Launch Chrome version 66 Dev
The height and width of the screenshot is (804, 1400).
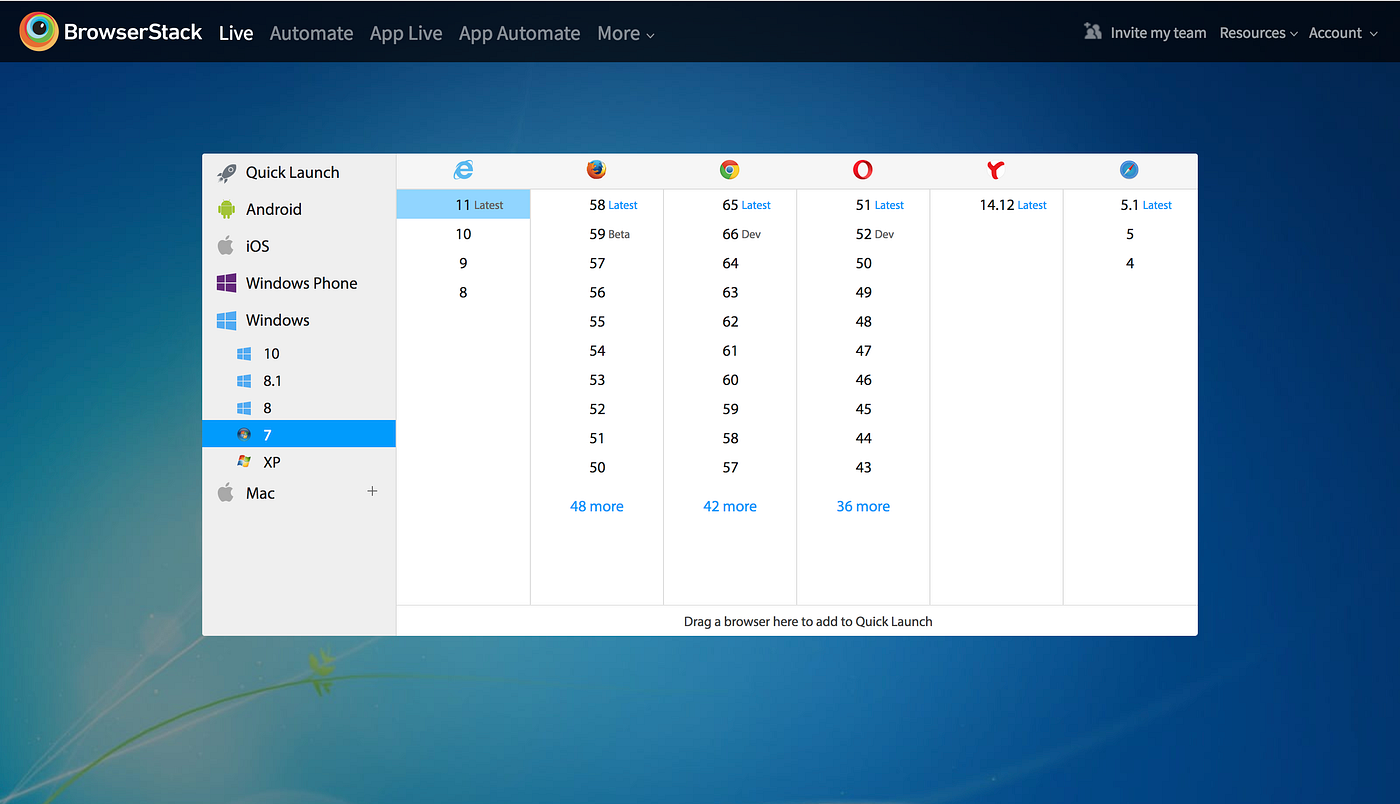[741, 234]
